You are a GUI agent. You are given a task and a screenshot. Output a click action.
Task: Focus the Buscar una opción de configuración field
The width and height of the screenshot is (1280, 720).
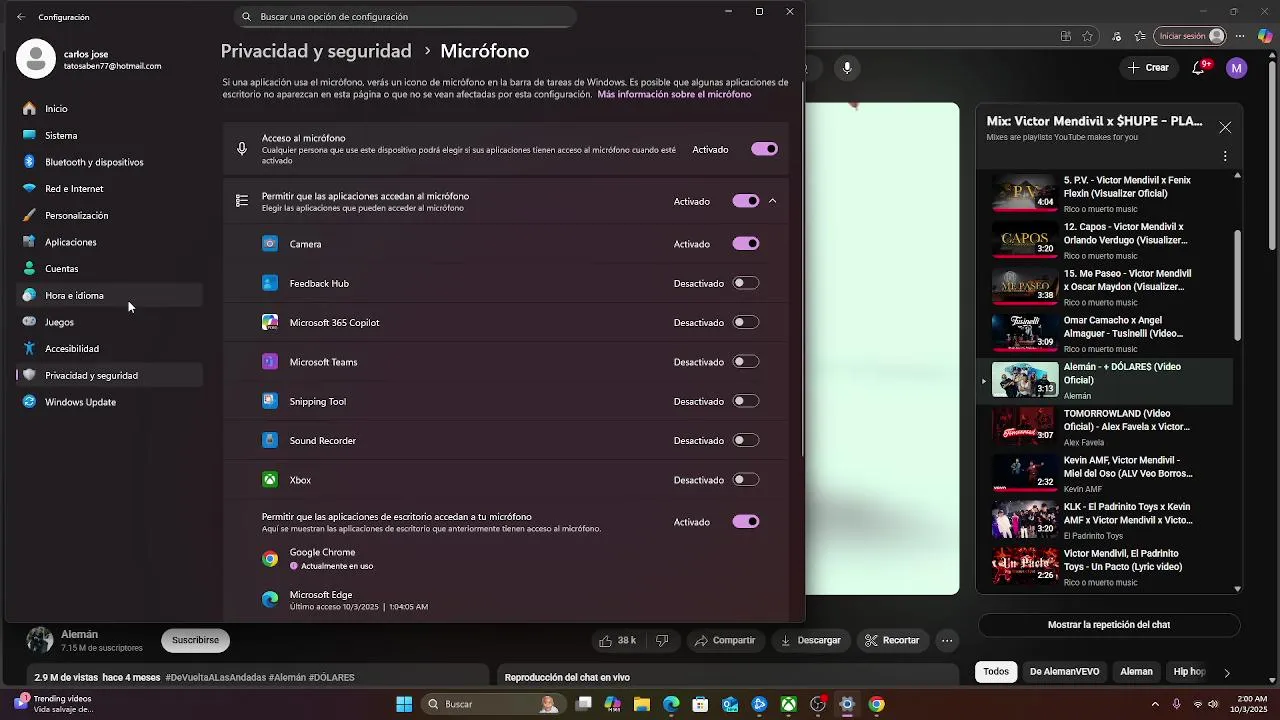(x=405, y=17)
